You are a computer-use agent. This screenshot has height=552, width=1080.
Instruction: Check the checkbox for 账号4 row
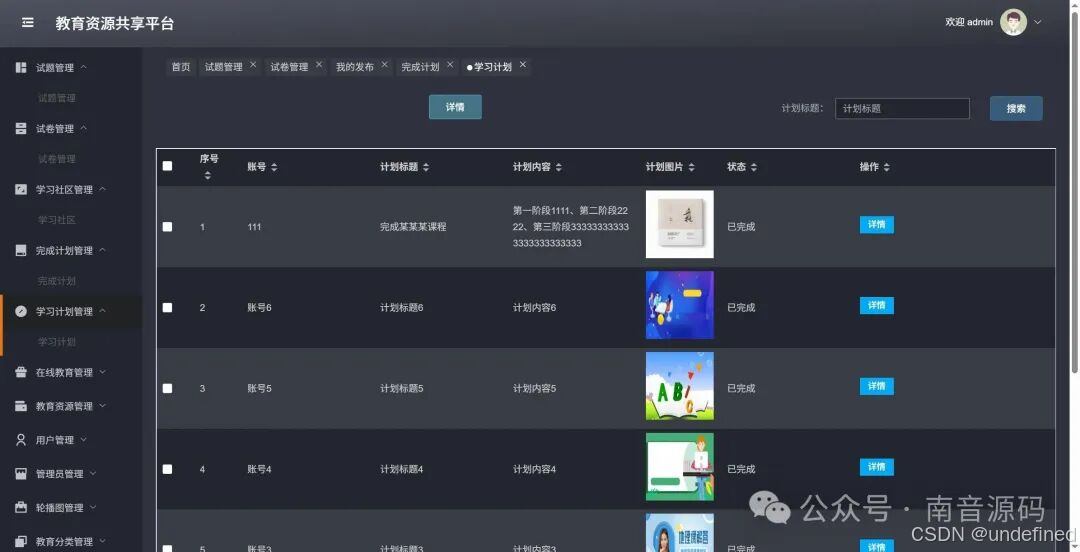click(167, 469)
